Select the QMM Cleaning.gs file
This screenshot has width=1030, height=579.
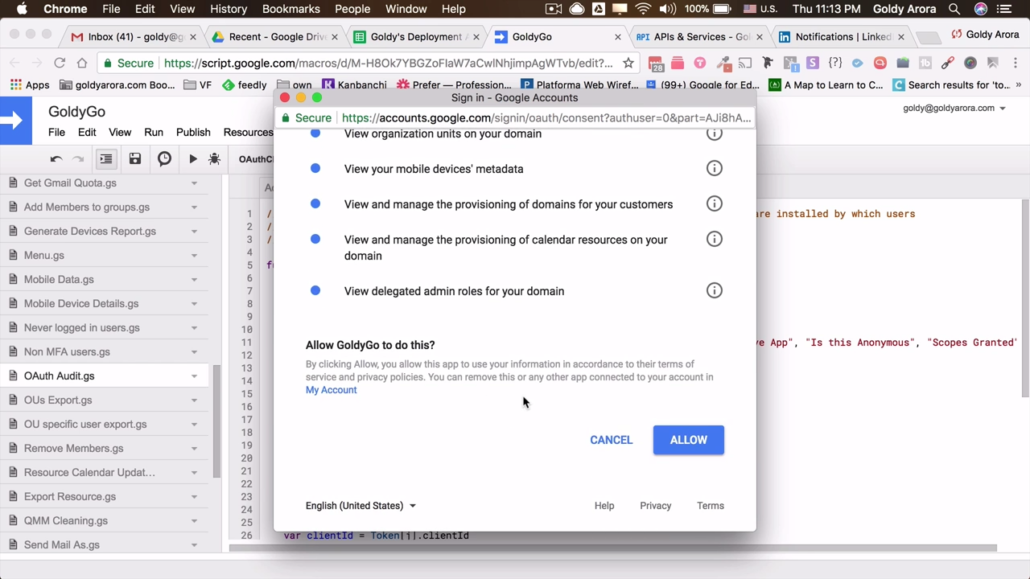point(104,521)
